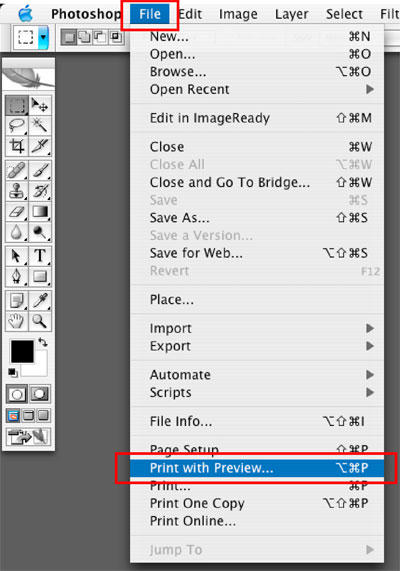Image resolution: width=400 pixels, height=571 pixels.
Task: Select the Eraser tool
Action: [17, 212]
